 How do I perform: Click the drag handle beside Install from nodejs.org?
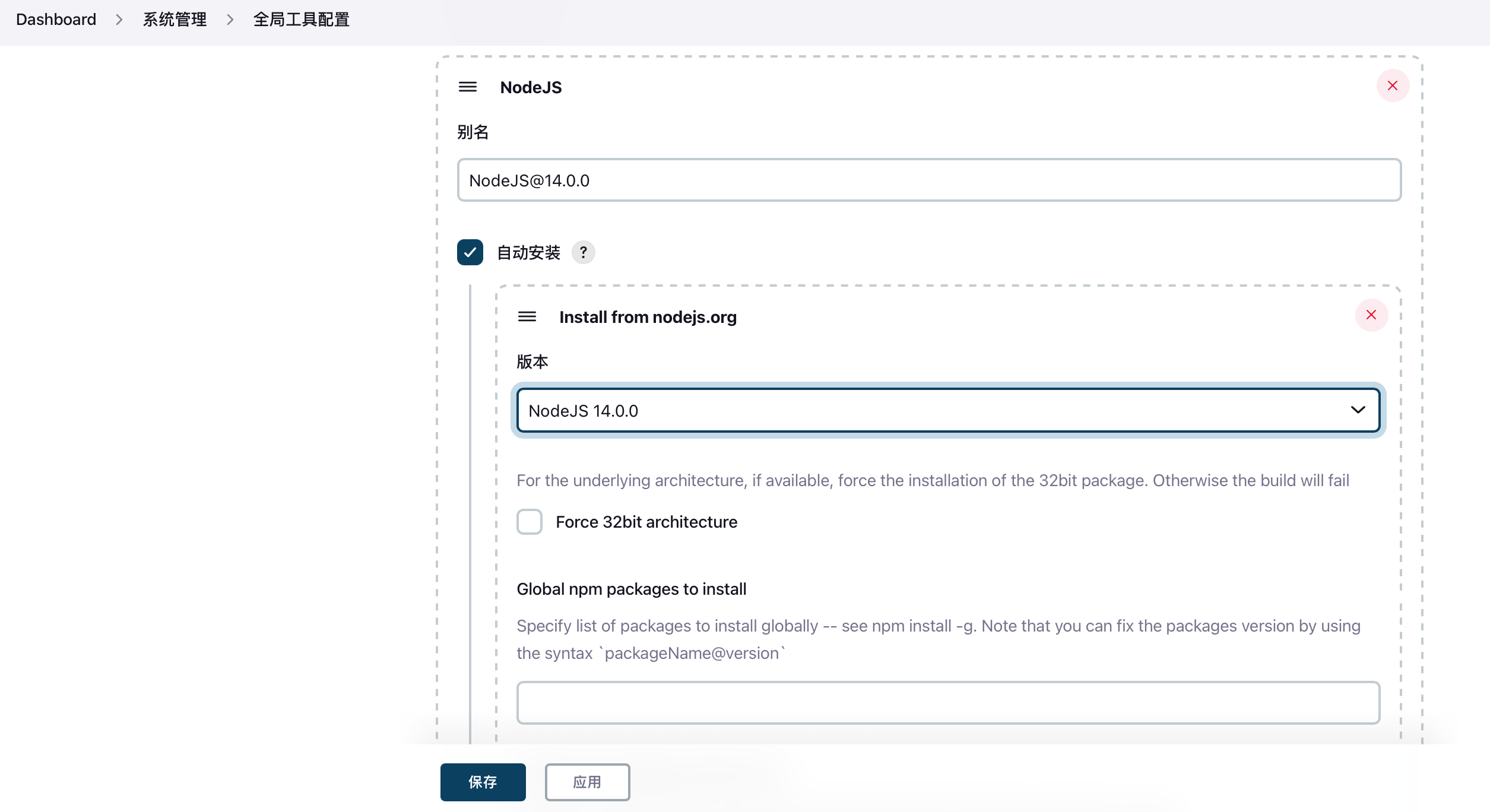[527, 316]
